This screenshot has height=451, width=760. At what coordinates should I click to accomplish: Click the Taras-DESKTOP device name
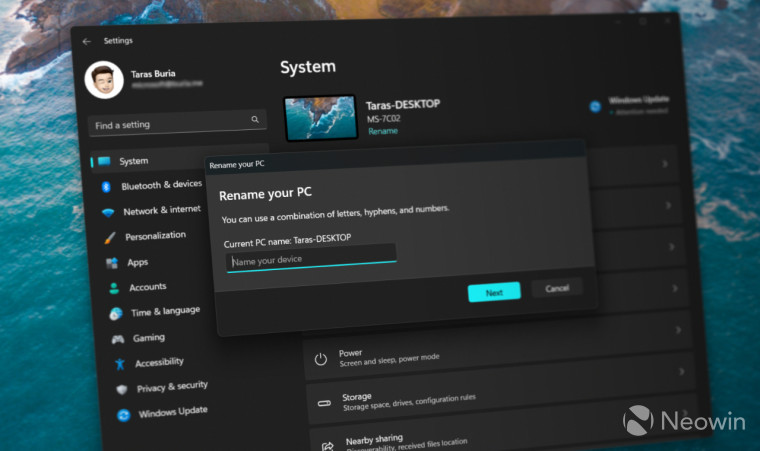403,105
